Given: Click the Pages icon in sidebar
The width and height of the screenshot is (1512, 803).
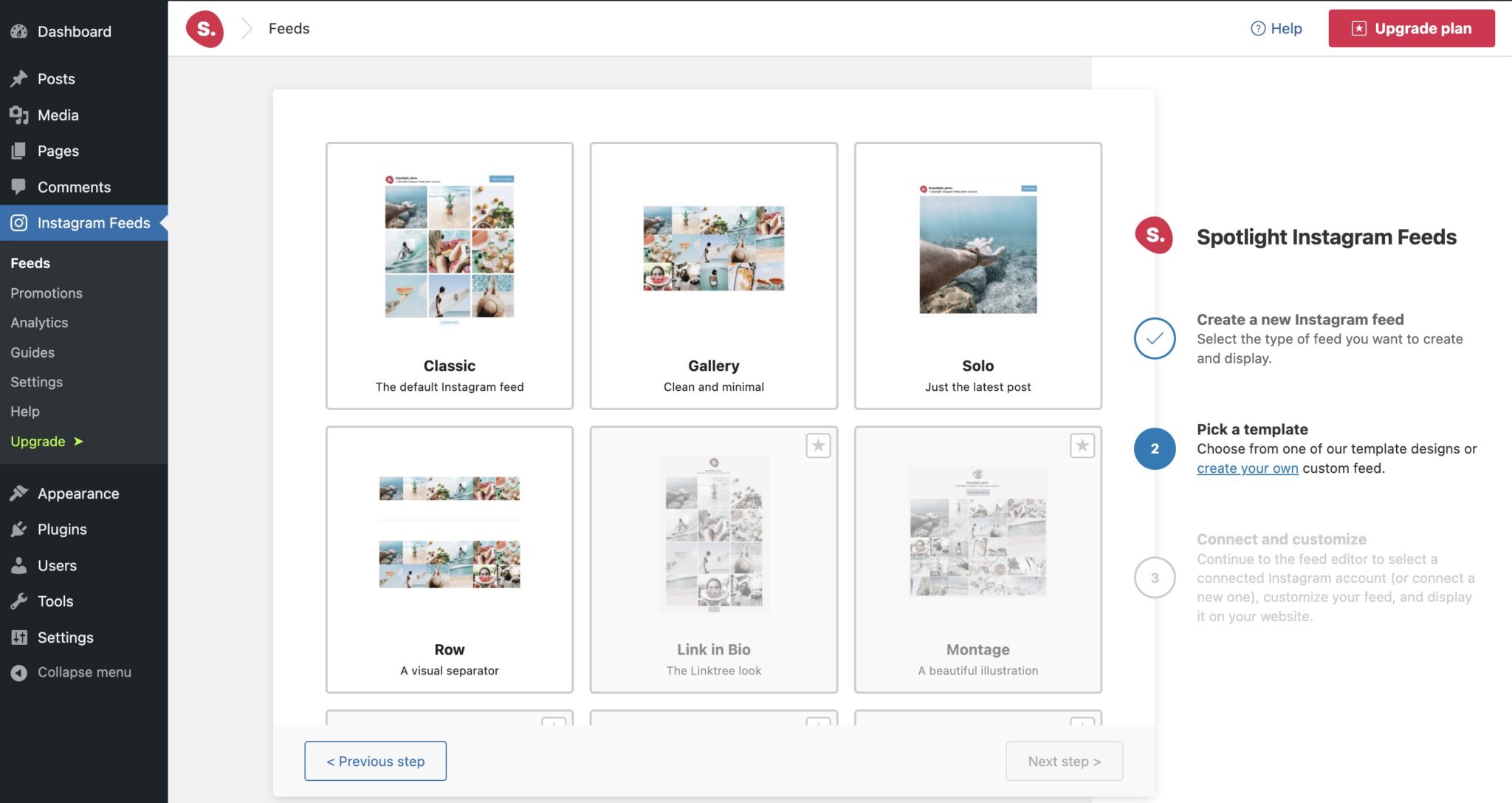Looking at the screenshot, I should tap(19, 151).
